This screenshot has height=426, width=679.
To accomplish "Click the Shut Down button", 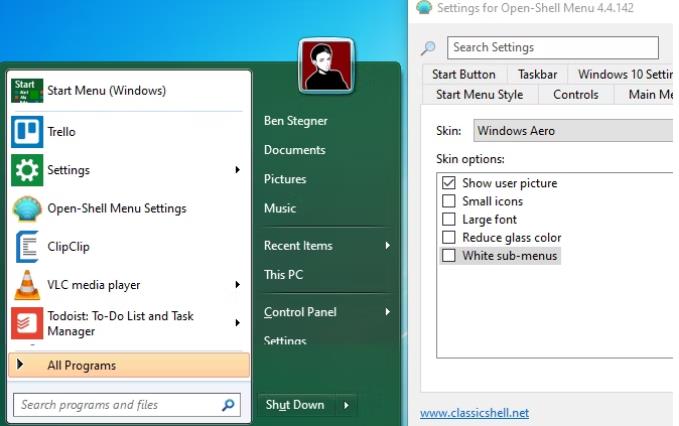I will tap(296, 405).
